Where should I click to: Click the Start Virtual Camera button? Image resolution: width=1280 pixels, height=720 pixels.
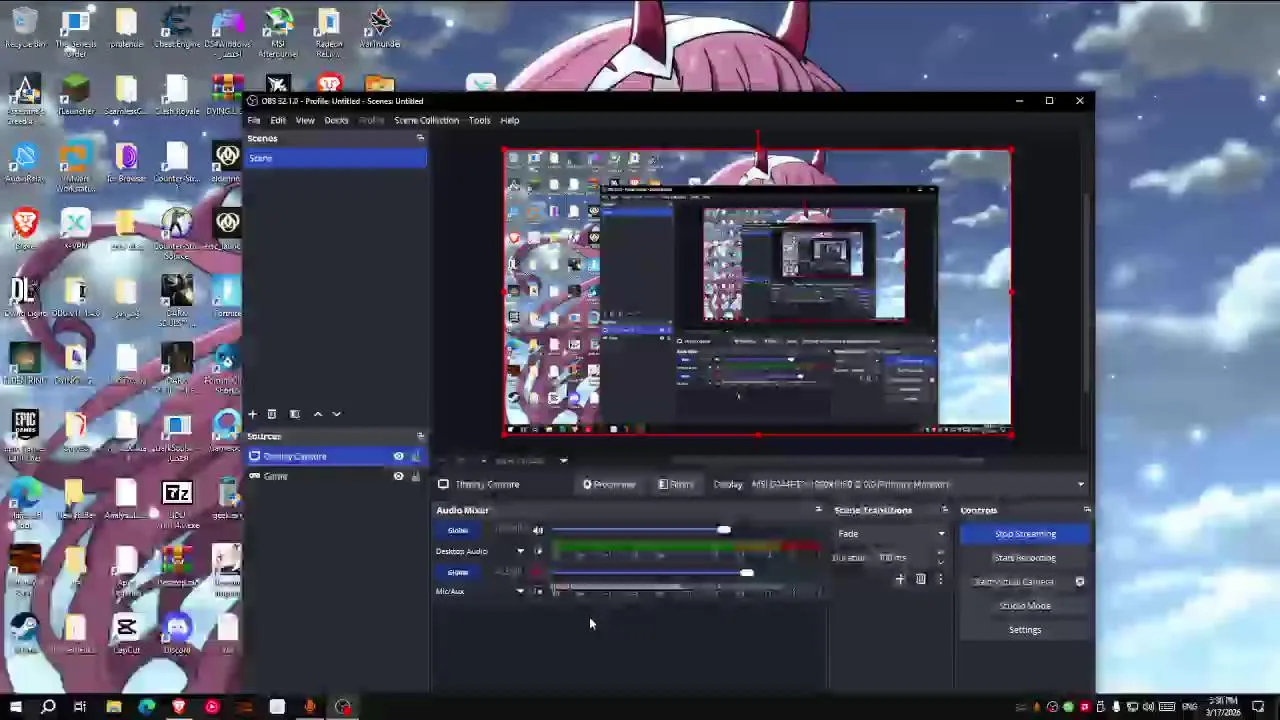[1015, 582]
